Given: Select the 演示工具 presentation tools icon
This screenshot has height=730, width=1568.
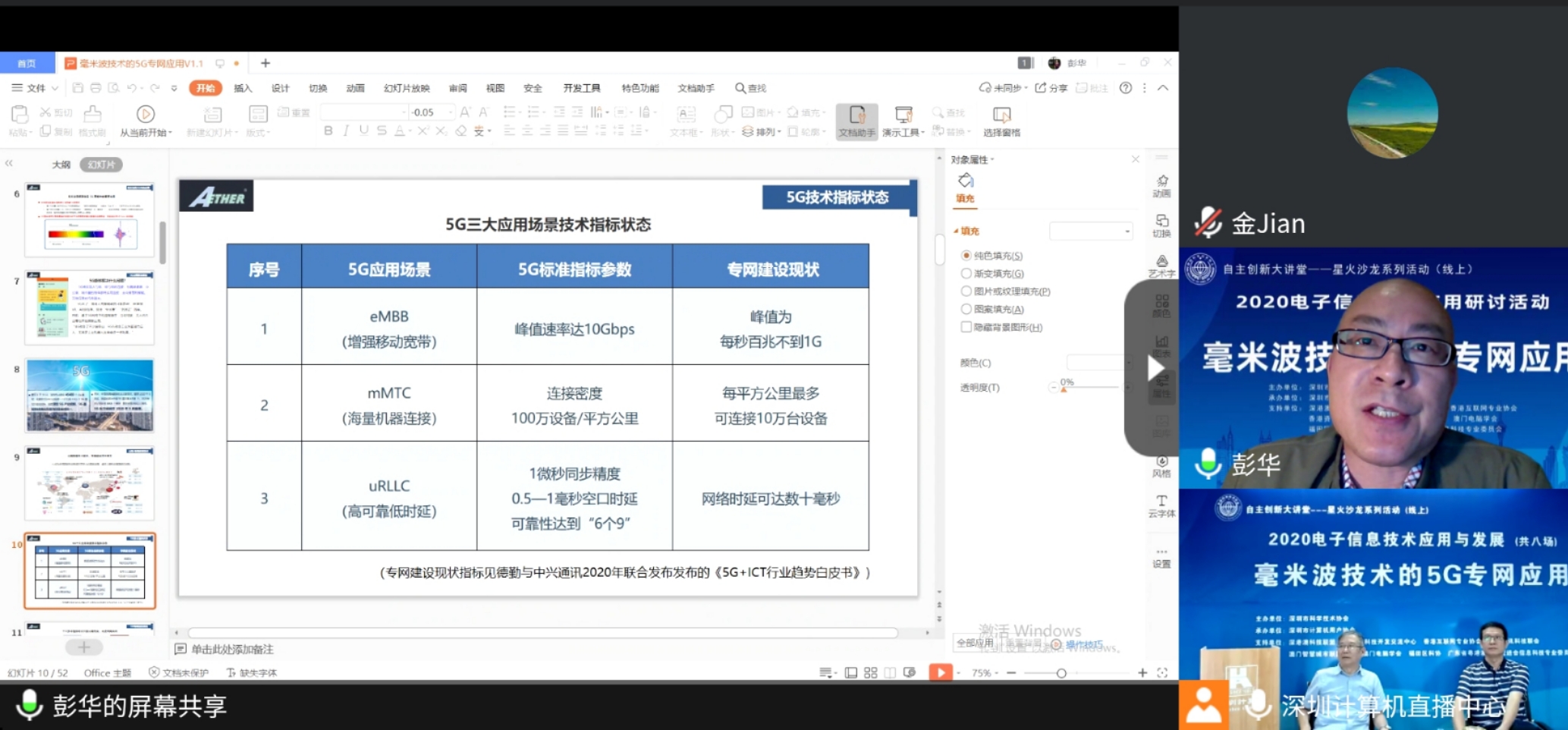Looking at the screenshot, I should pos(903,120).
